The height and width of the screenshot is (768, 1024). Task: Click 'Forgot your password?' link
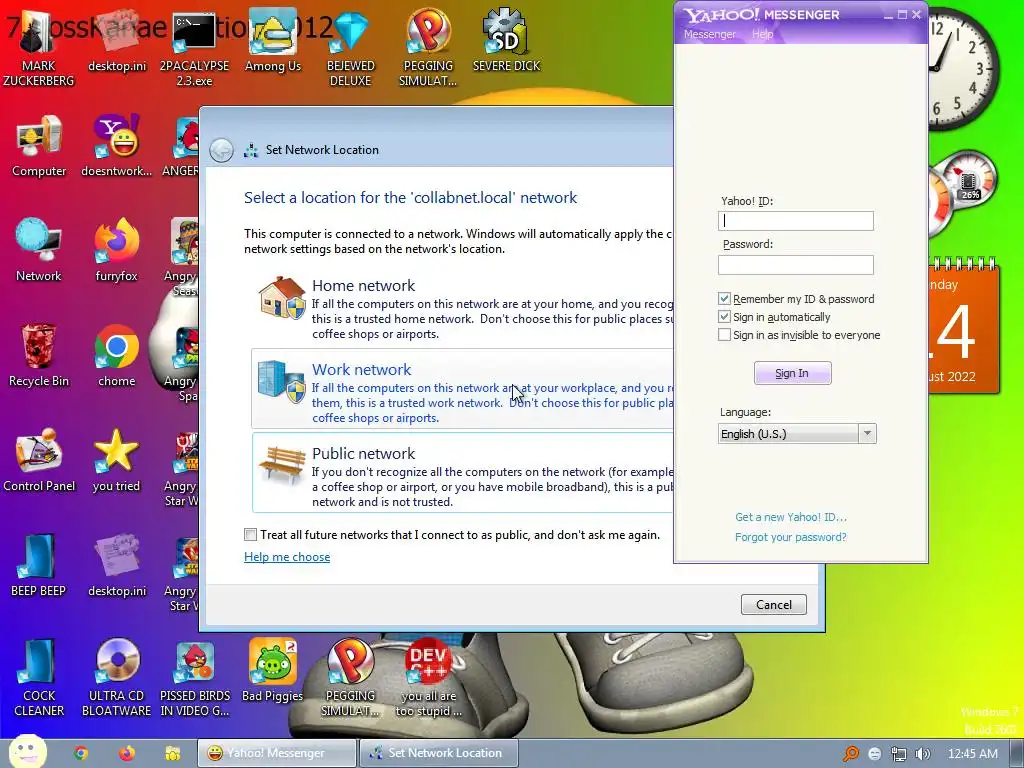(790, 537)
